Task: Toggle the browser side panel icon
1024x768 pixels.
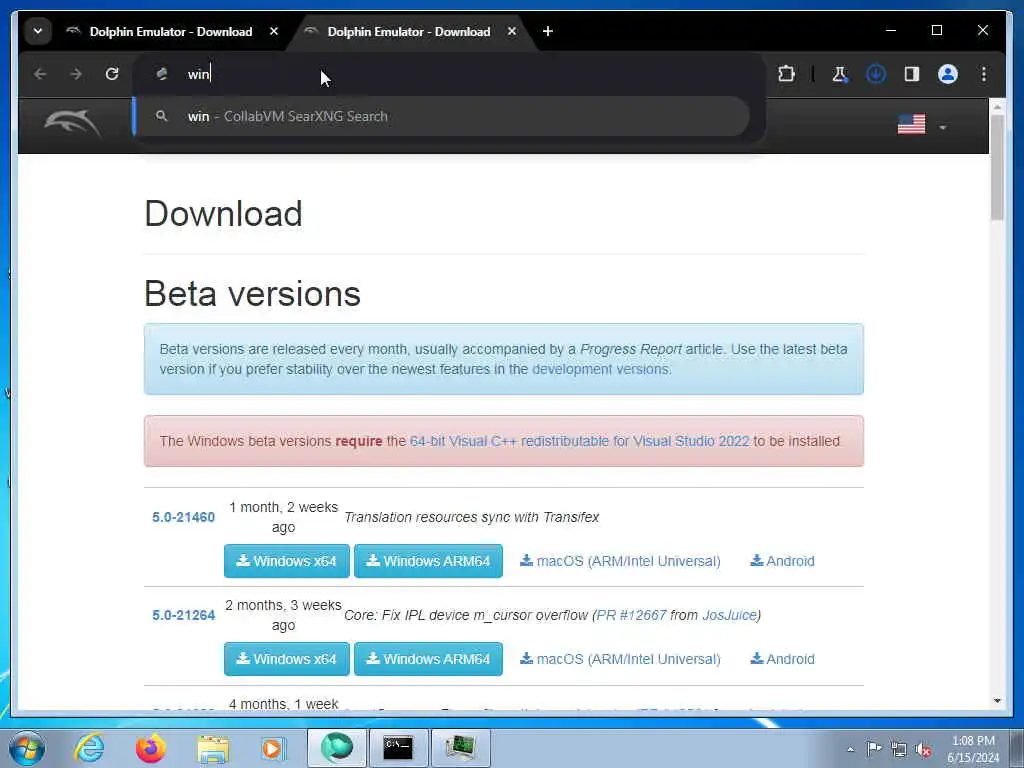Action: coord(912,74)
